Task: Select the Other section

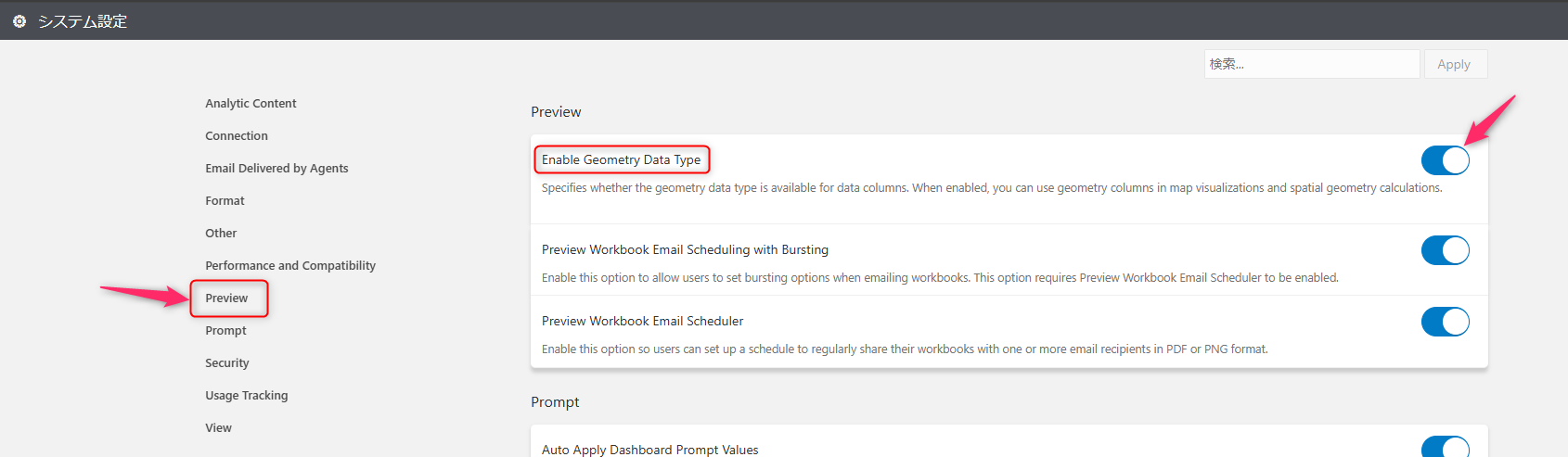Action: (x=221, y=234)
